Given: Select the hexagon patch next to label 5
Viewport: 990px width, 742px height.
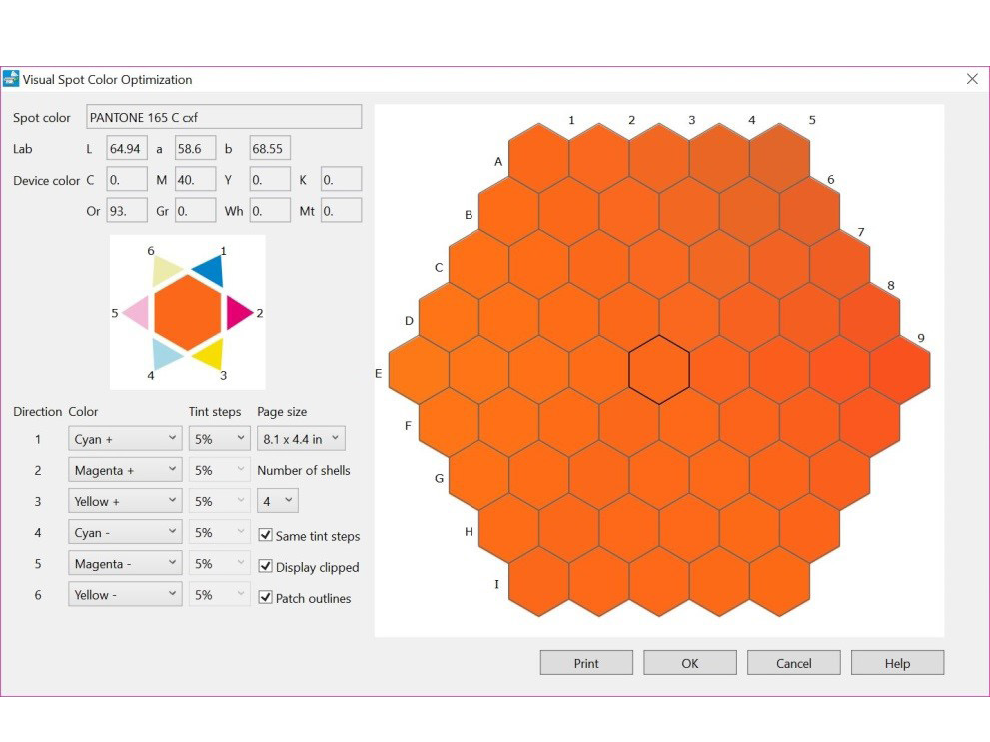Looking at the screenshot, I should pos(779,158).
